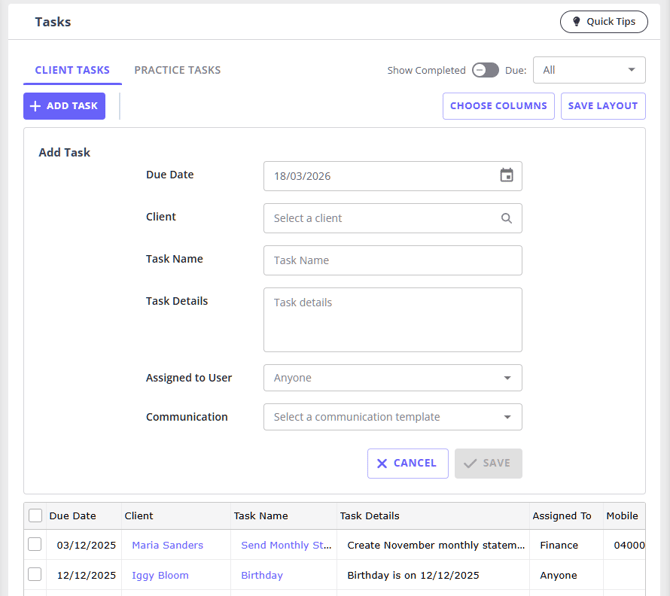Click the Save Layout button
Image resolution: width=670 pixels, height=596 pixels.
(602, 106)
